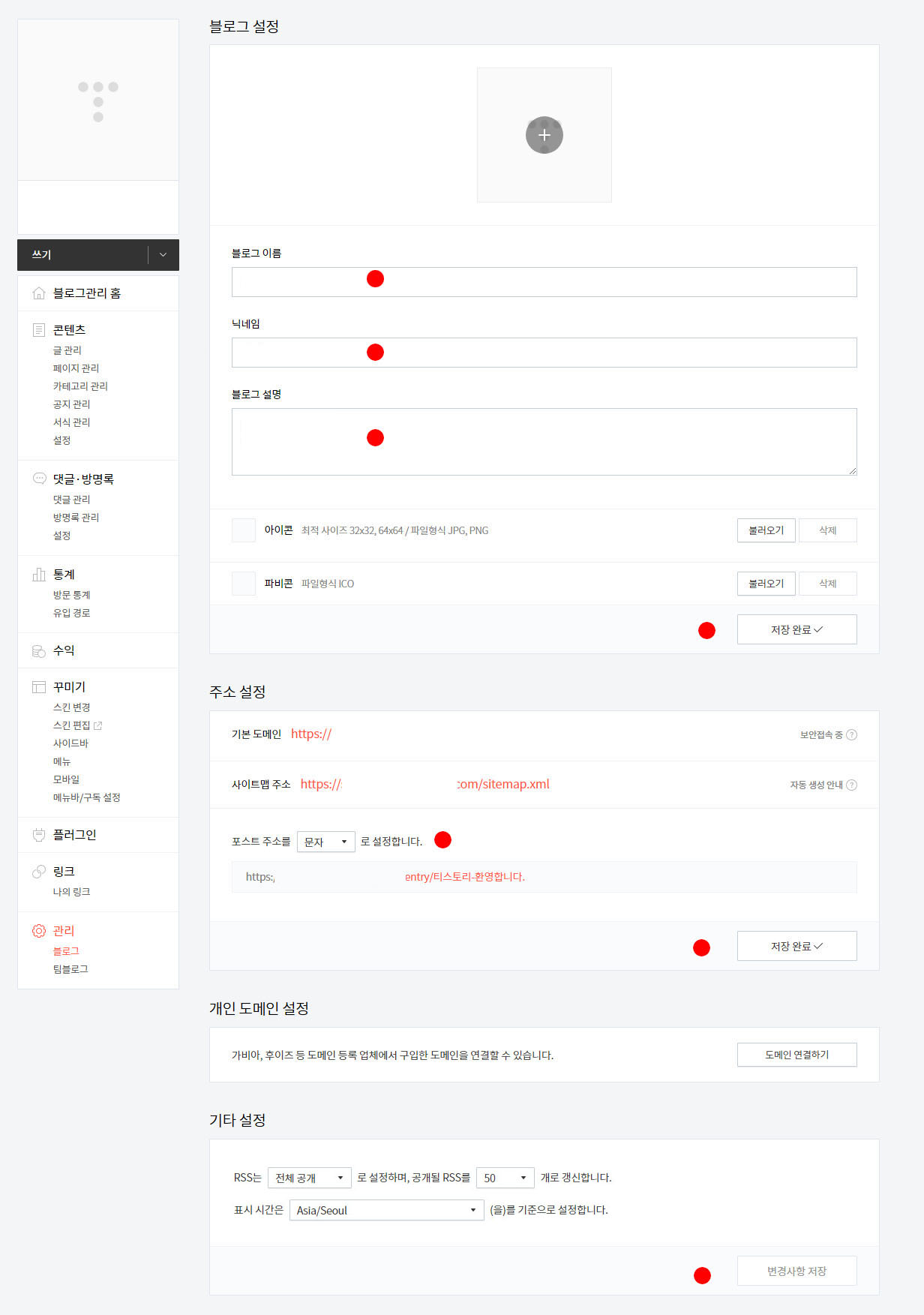Click the blog icon preview box
This screenshot has width=924, height=1315.
(244, 530)
